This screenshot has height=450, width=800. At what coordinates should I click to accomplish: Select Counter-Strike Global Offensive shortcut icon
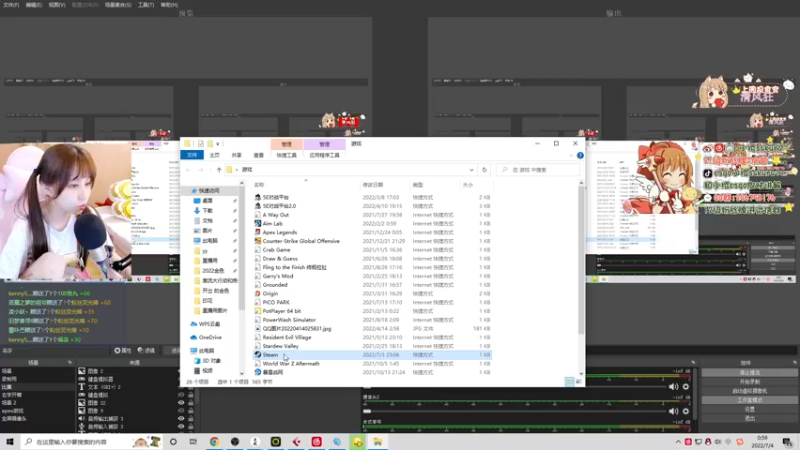258,241
